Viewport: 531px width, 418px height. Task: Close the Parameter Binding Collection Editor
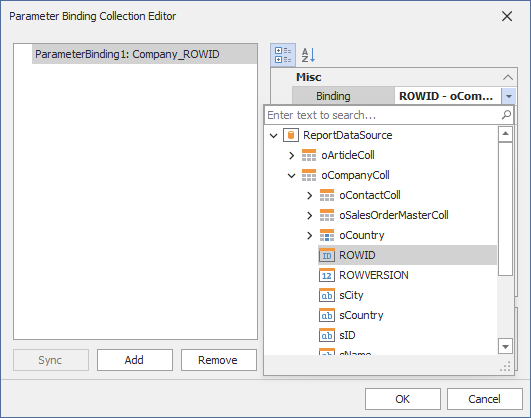click(x=507, y=16)
